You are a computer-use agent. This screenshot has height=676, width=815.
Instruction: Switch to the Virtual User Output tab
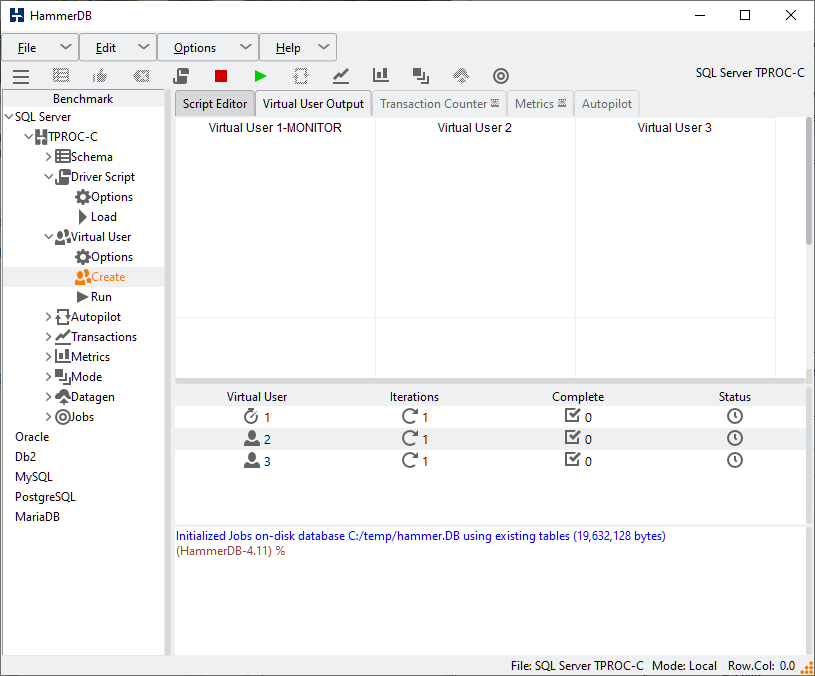click(x=313, y=103)
